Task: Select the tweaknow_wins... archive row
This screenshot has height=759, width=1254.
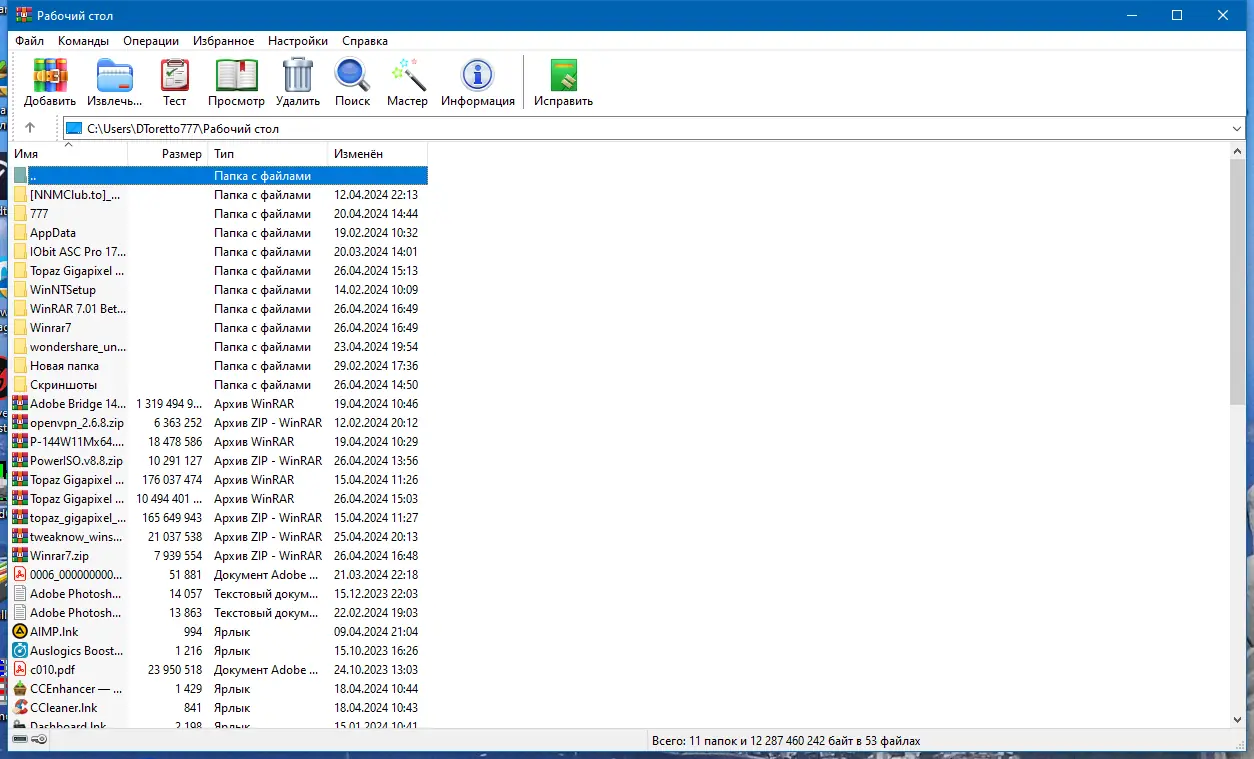Action: tap(219, 537)
